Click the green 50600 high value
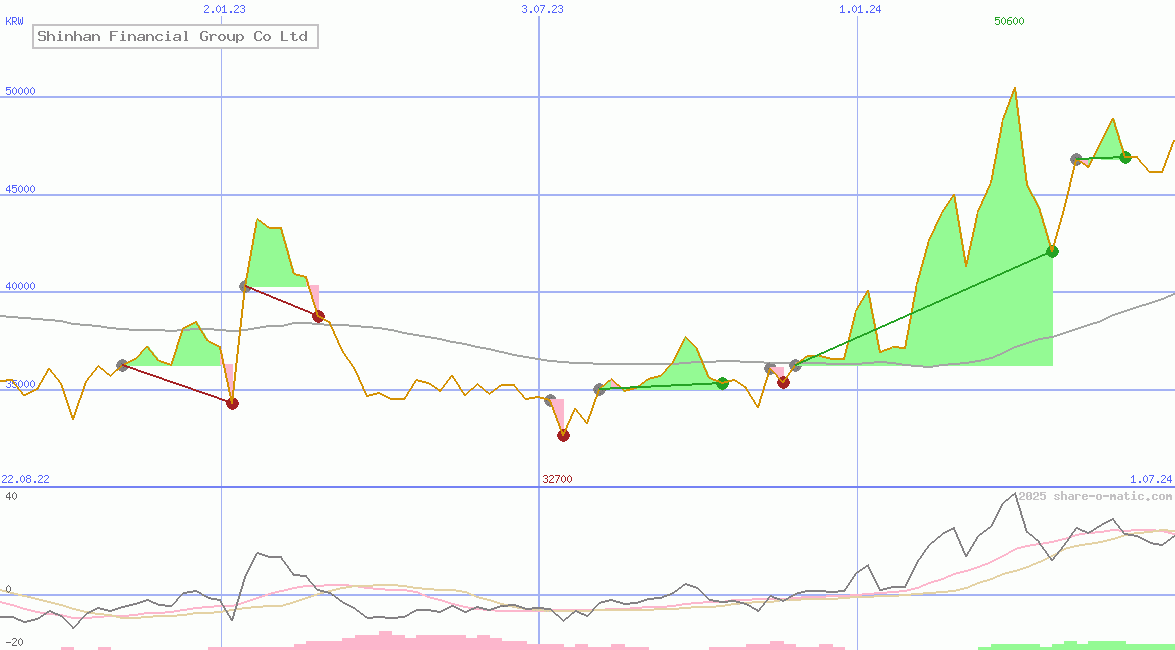The height and width of the screenshot is (650, 1175). tap(1009, 21)
